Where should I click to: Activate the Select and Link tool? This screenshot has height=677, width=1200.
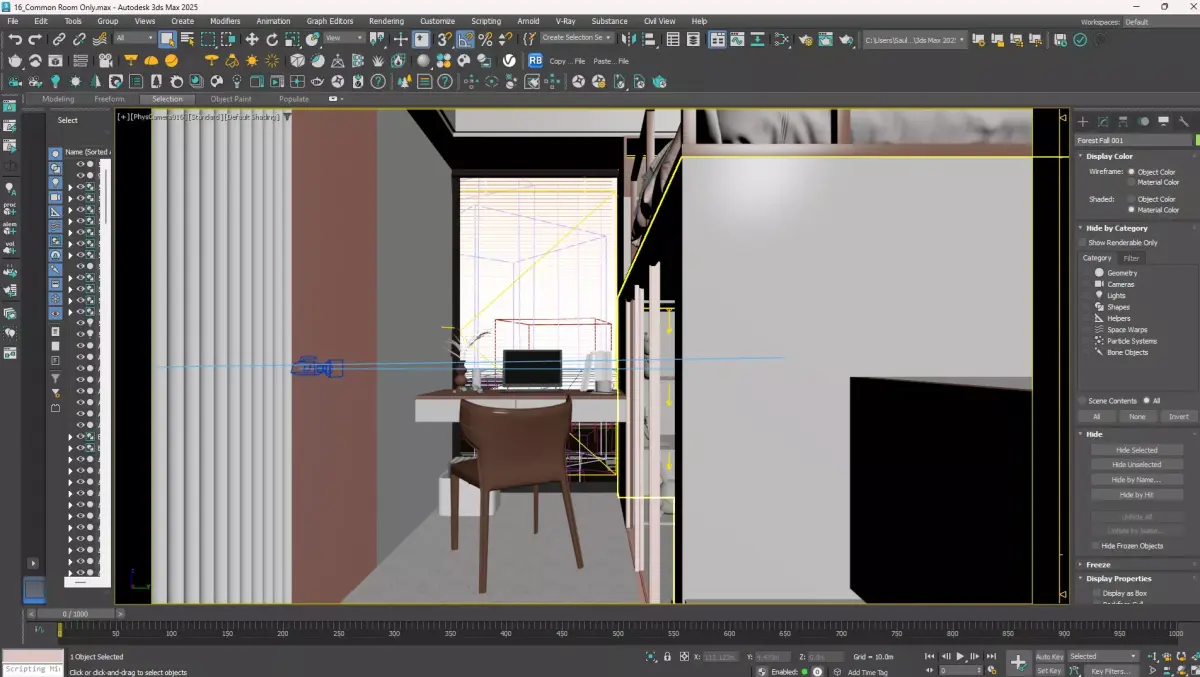coord(60,39)
